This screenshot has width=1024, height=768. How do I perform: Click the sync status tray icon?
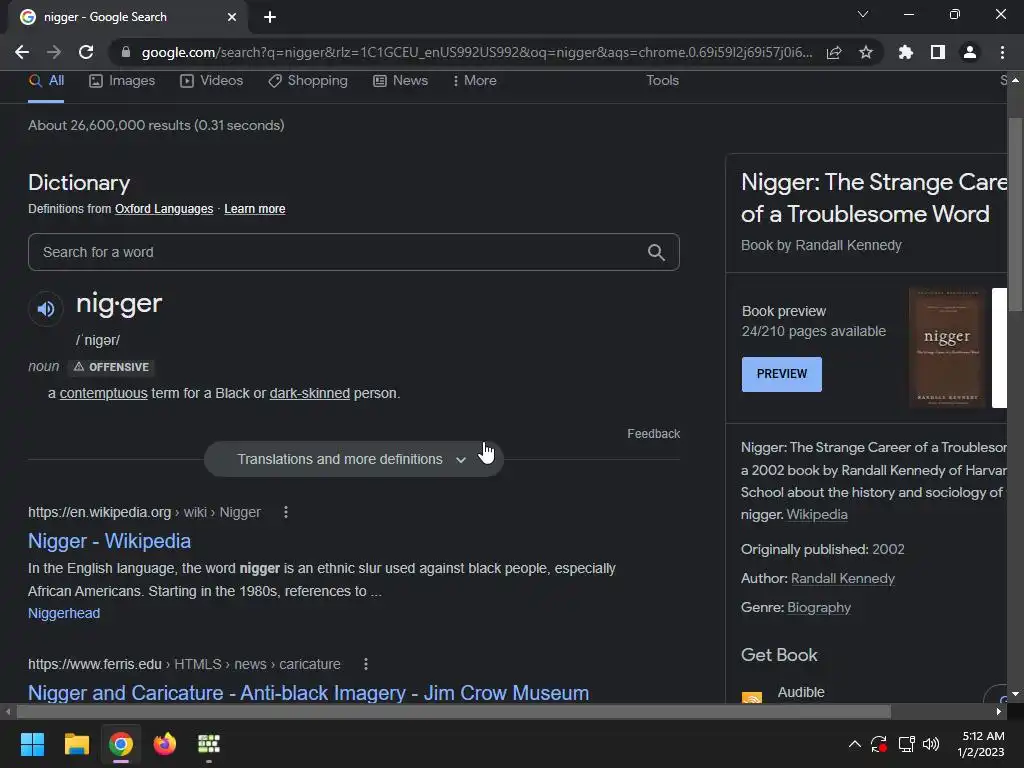click(x=879, y=744)
